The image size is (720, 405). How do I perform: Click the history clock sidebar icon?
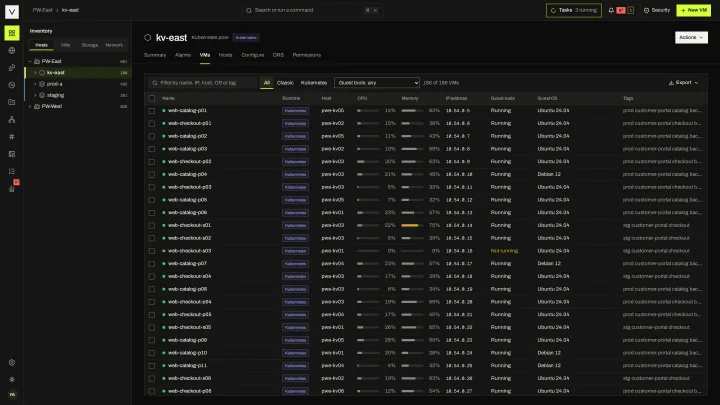[x=12, y=85]
